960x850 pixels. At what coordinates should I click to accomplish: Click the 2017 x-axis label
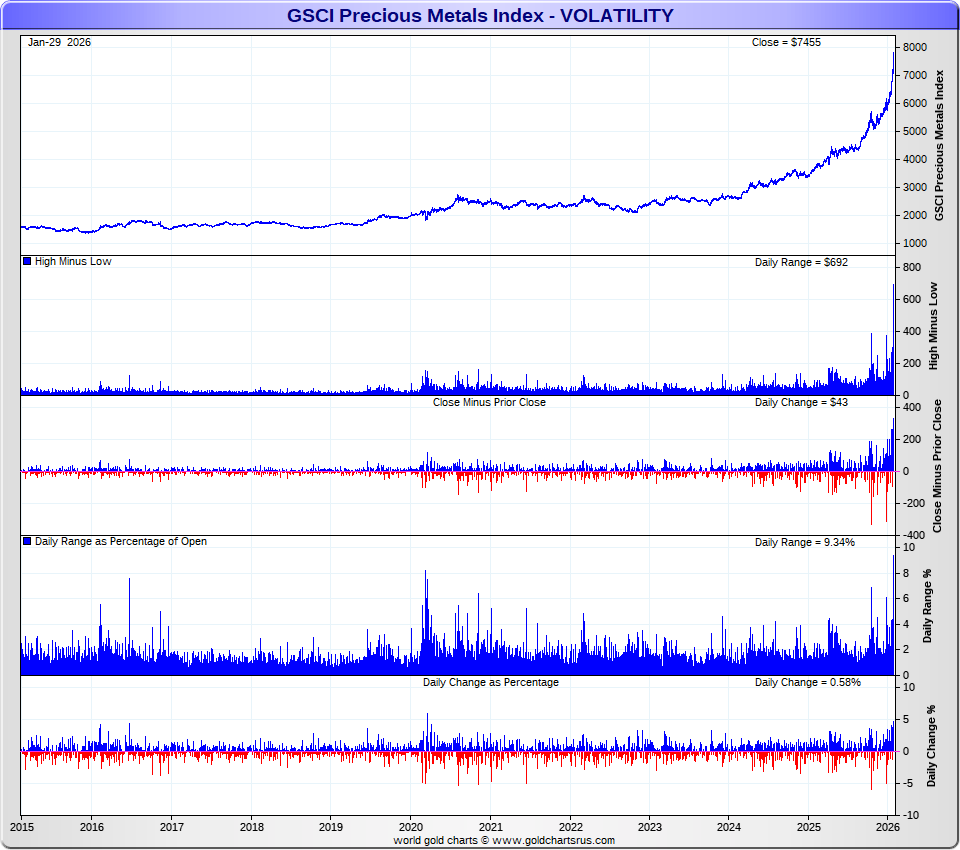172,827
